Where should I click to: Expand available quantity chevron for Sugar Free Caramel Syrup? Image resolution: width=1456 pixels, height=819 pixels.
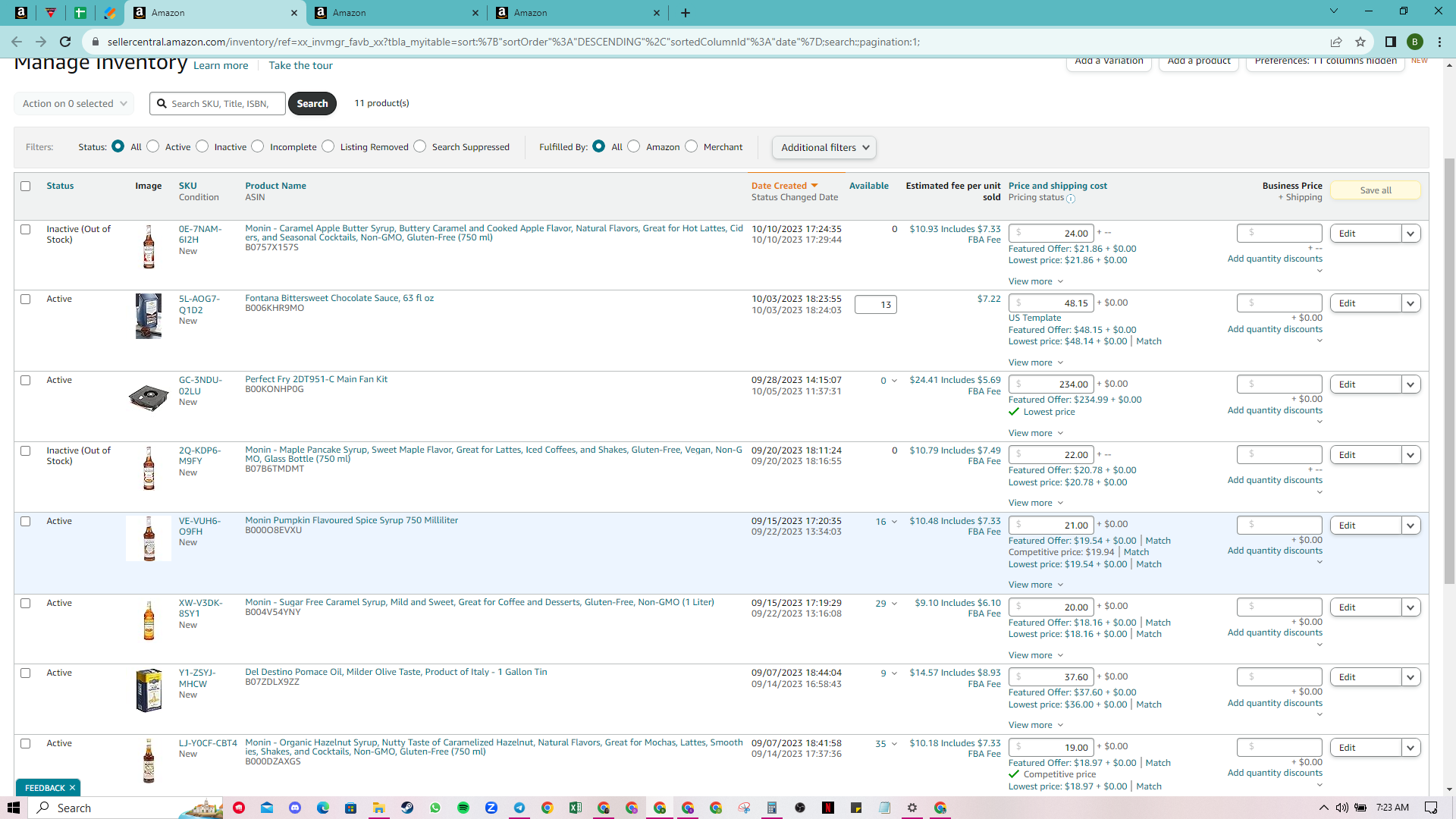894,604
